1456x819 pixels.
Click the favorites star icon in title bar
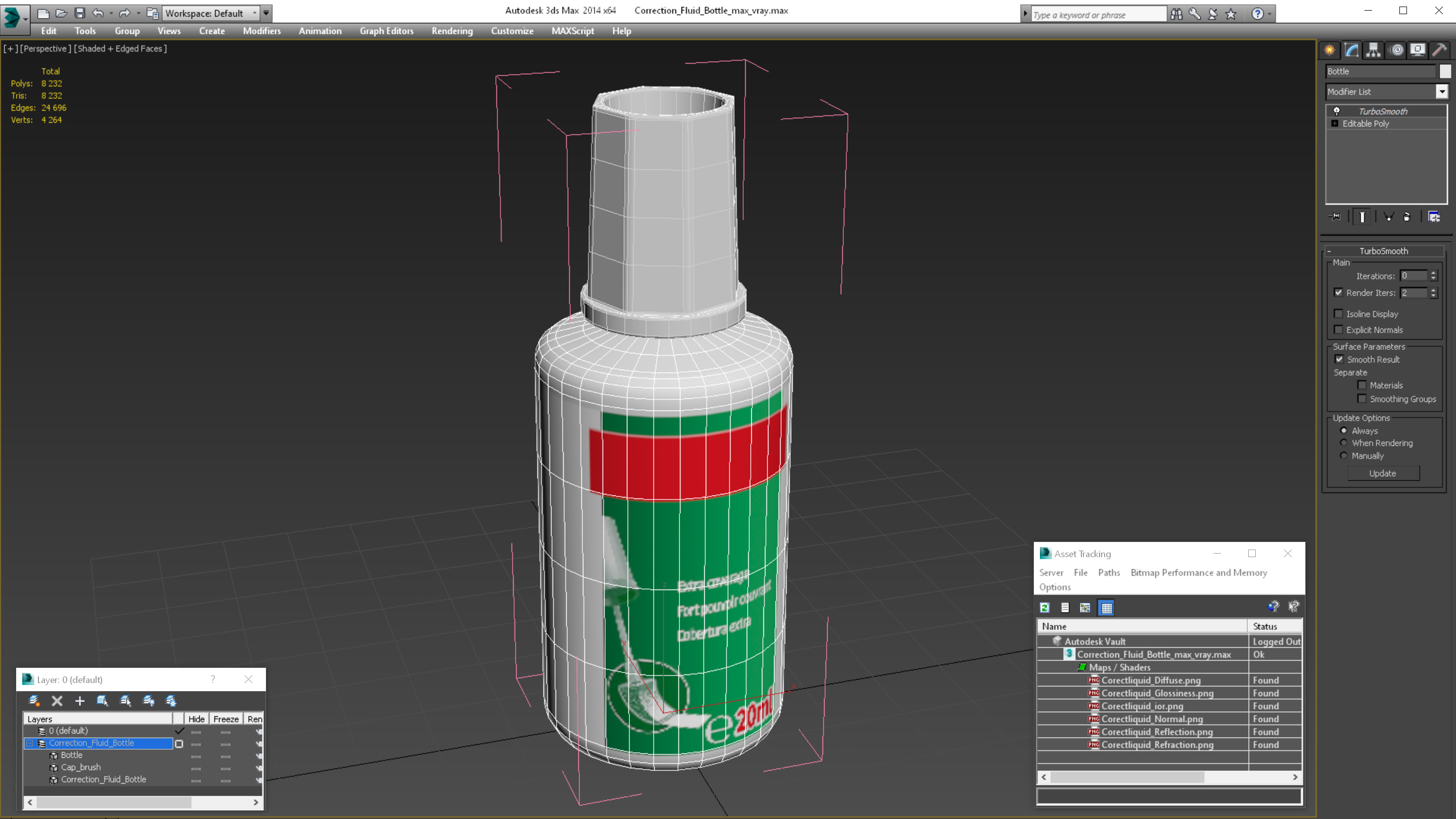coord(1231,14)
